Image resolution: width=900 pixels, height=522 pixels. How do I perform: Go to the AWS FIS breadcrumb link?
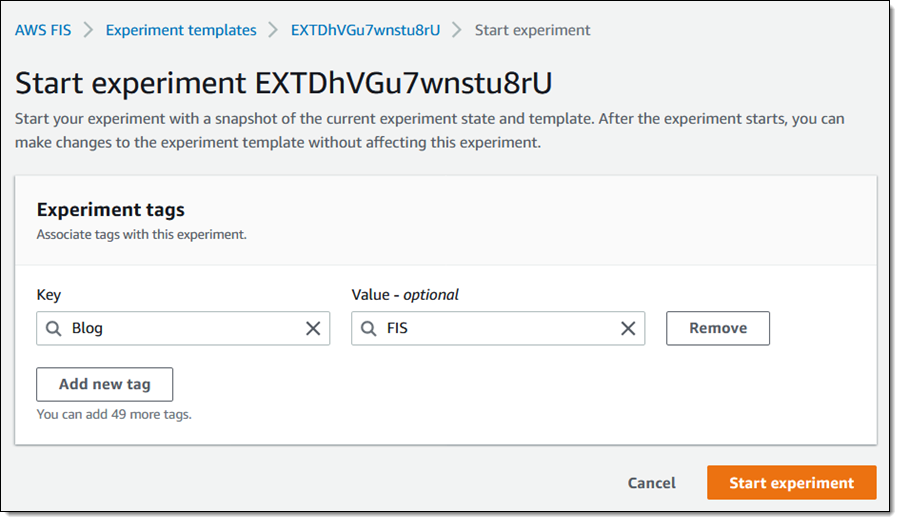coord(43,30)
